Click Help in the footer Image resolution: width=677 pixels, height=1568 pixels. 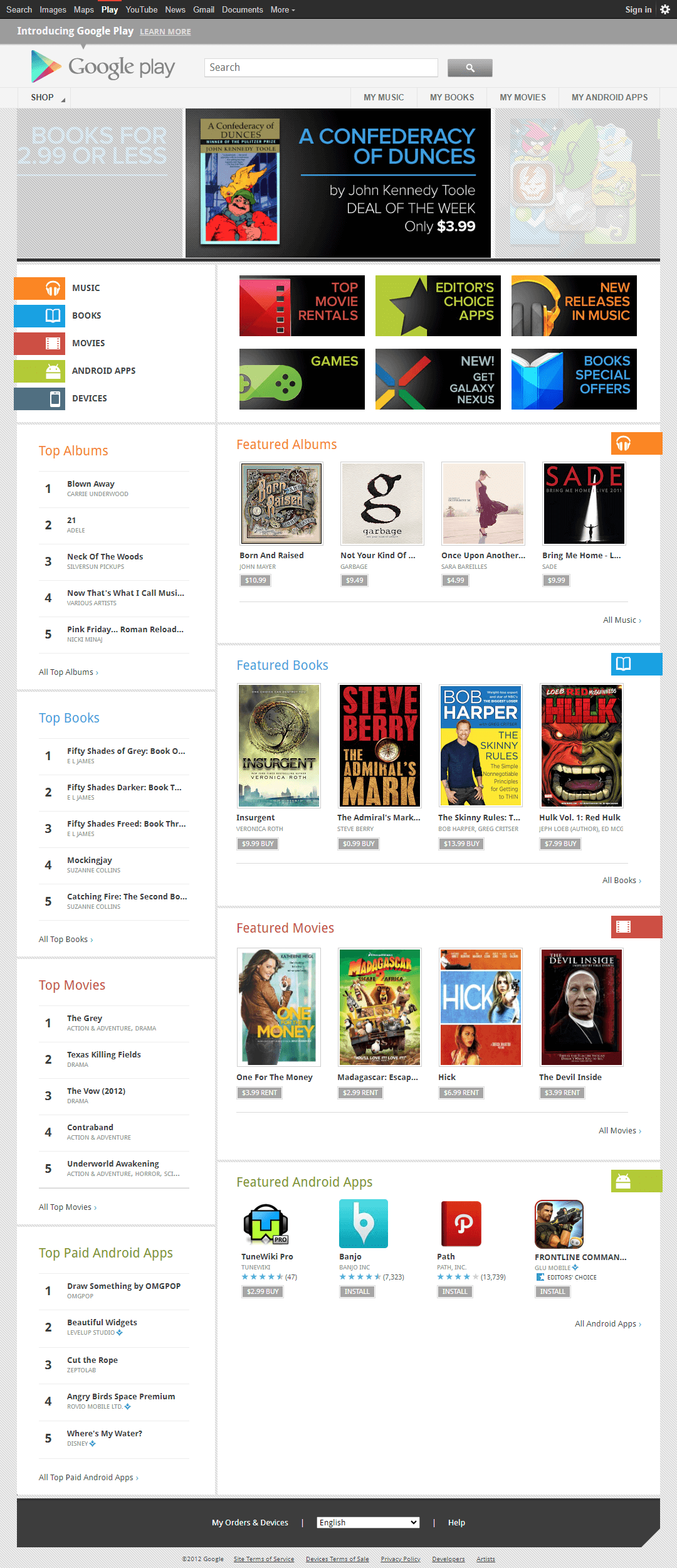point(456,1522)
